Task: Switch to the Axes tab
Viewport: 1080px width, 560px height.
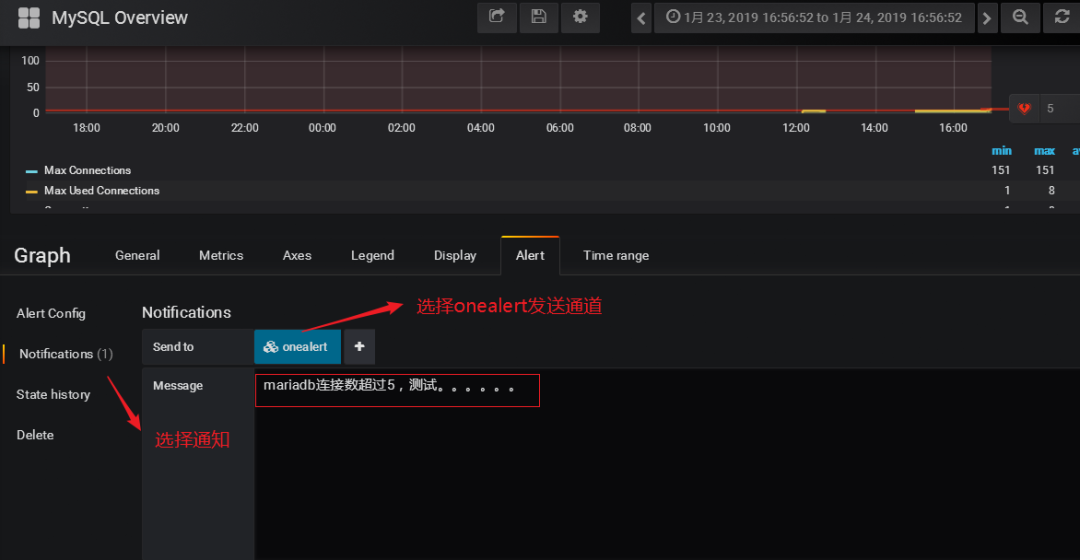Action: (x=297, y=256)
